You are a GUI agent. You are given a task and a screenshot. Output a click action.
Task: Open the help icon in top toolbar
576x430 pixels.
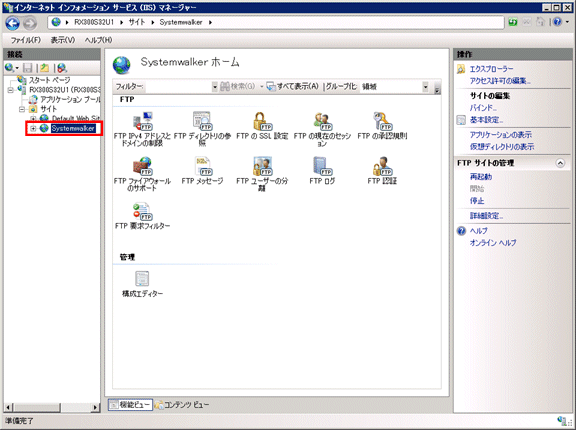[557, 22]
